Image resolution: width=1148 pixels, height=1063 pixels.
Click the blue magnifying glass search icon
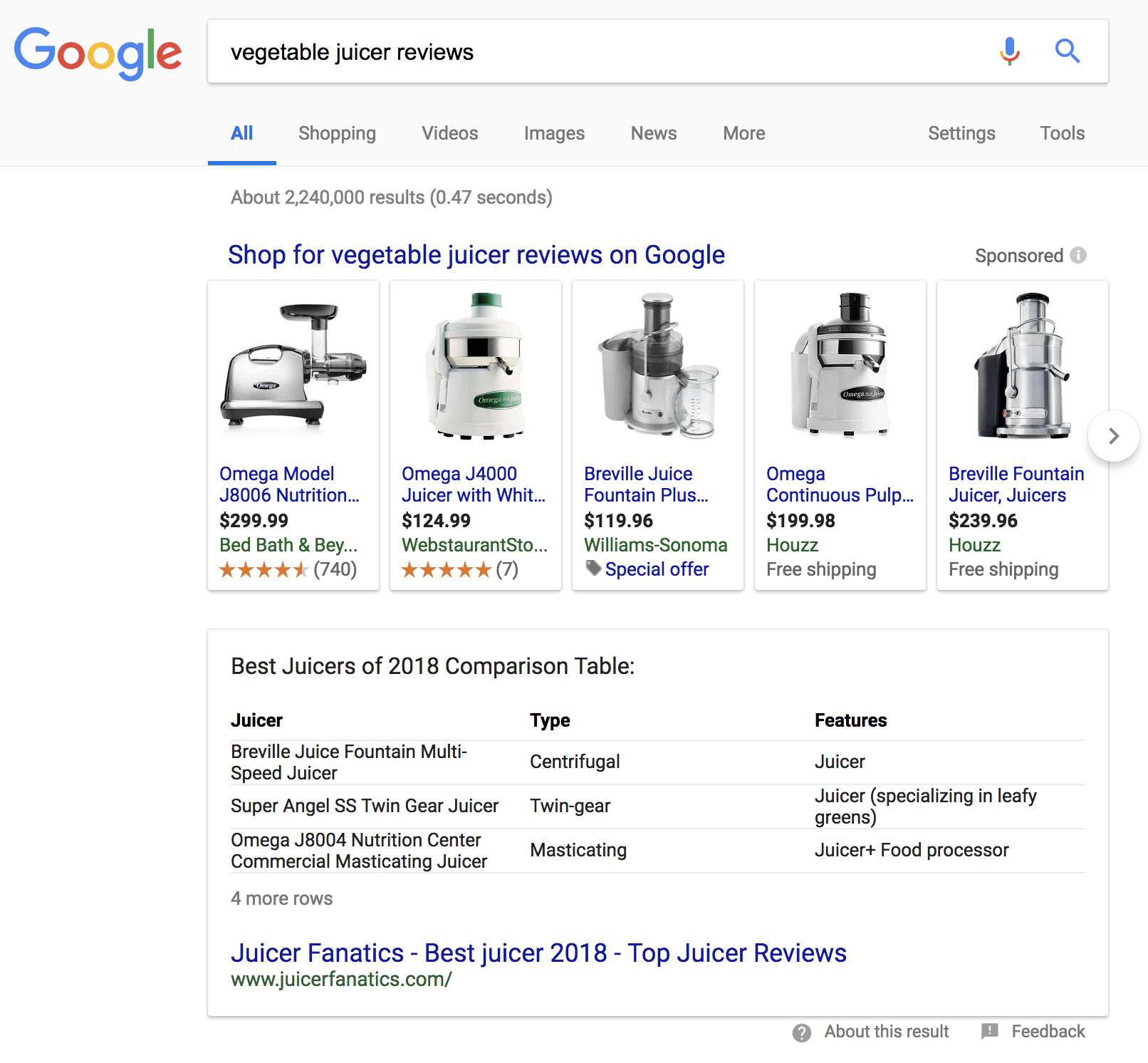point(1067,51)
